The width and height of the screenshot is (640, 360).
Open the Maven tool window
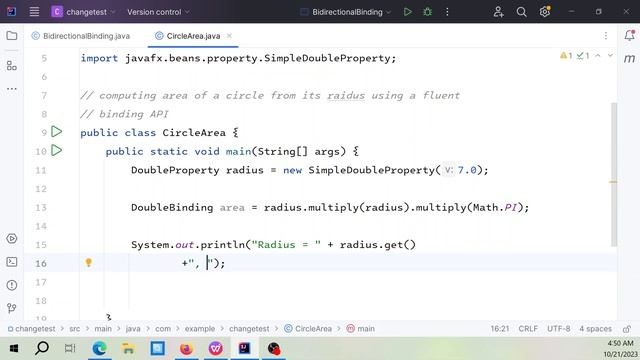coord(629,59)
